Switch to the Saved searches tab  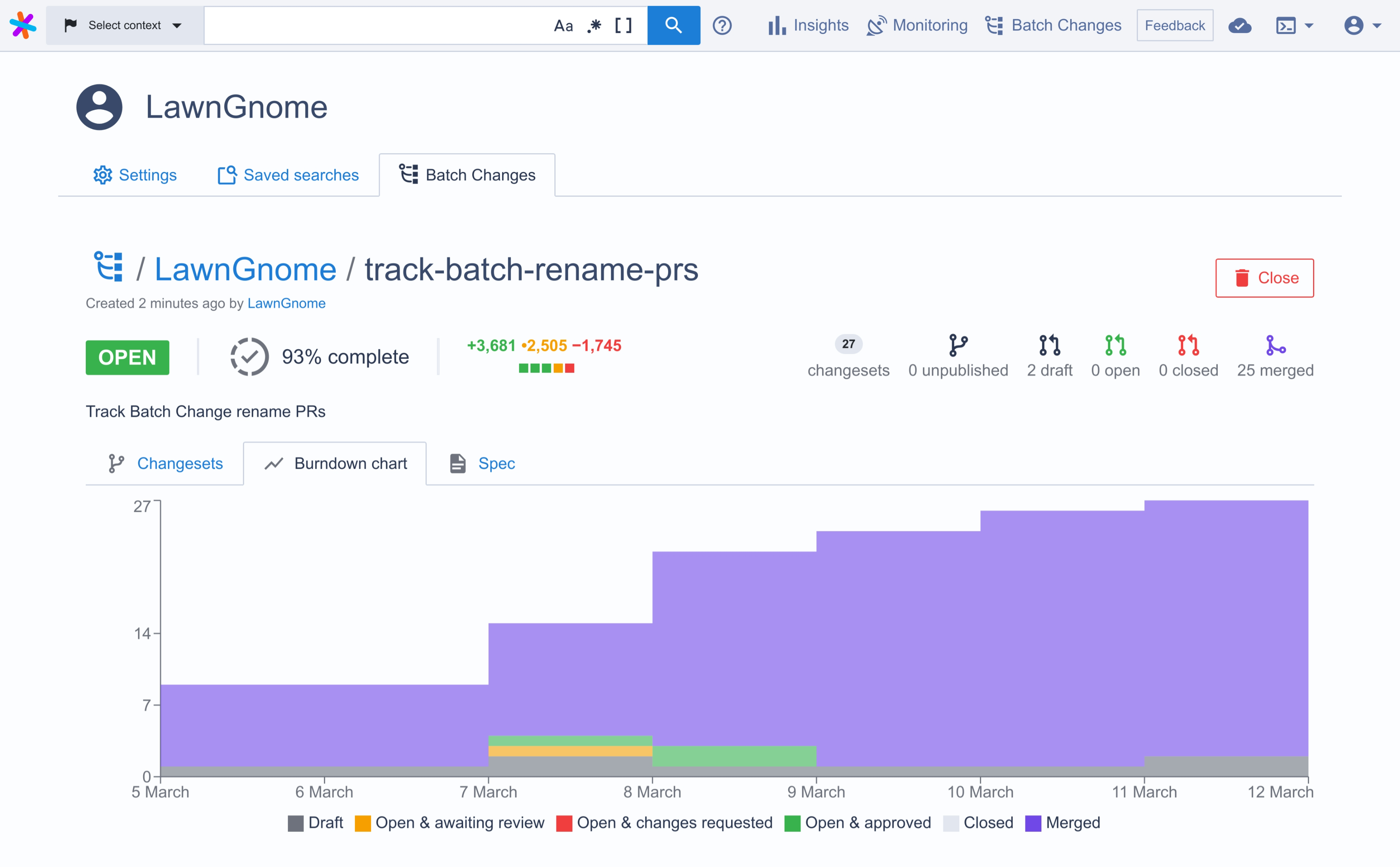(x=288, y=175)
